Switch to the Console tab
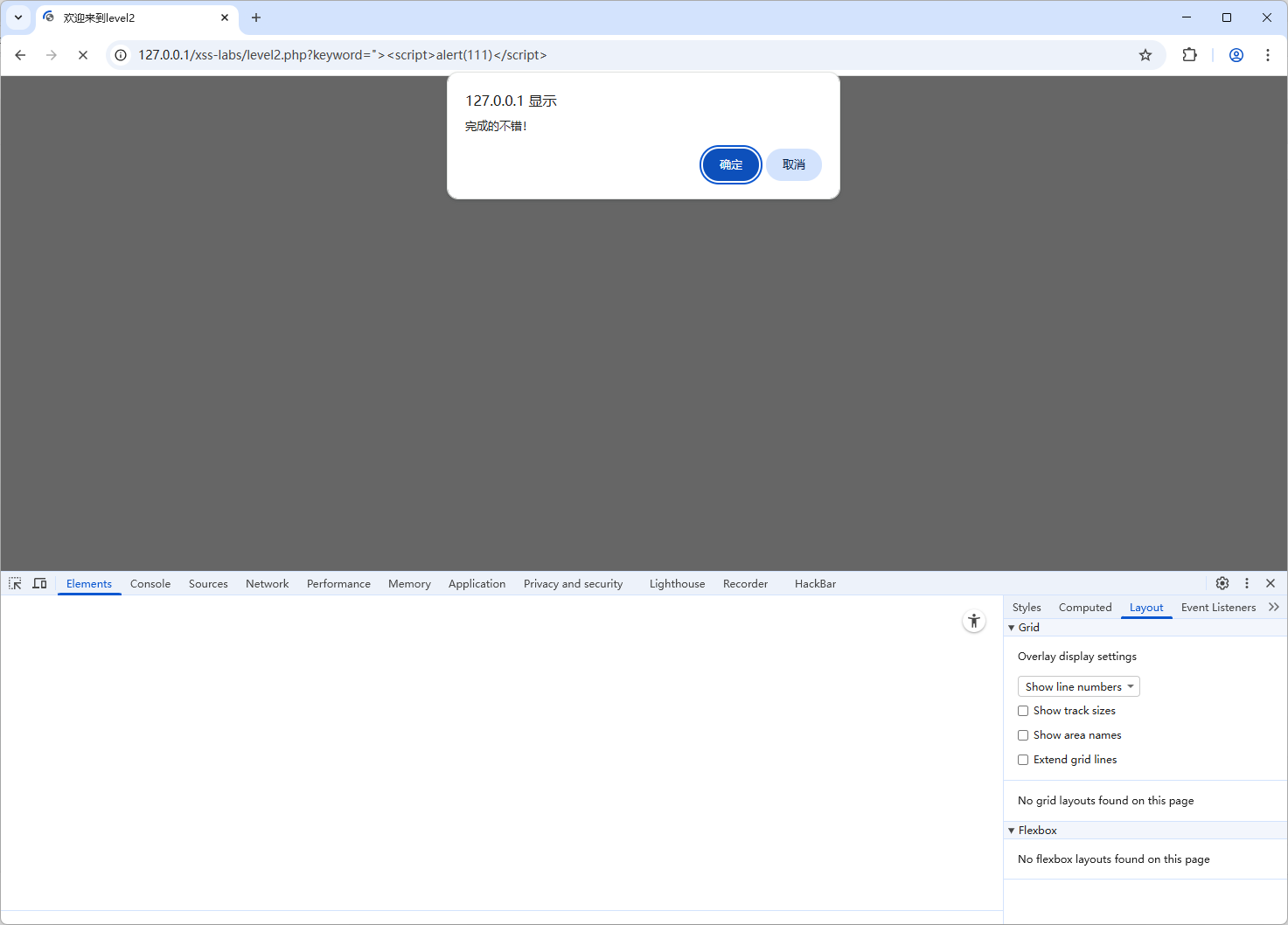Screen dimensions: 1288x925 [150, 584]
